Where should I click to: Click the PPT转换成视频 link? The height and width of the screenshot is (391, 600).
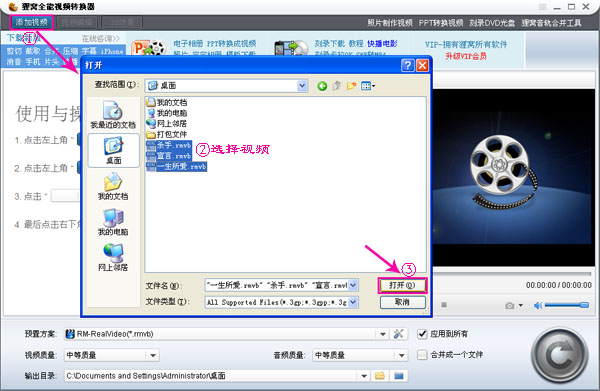[x=231, y=44]
